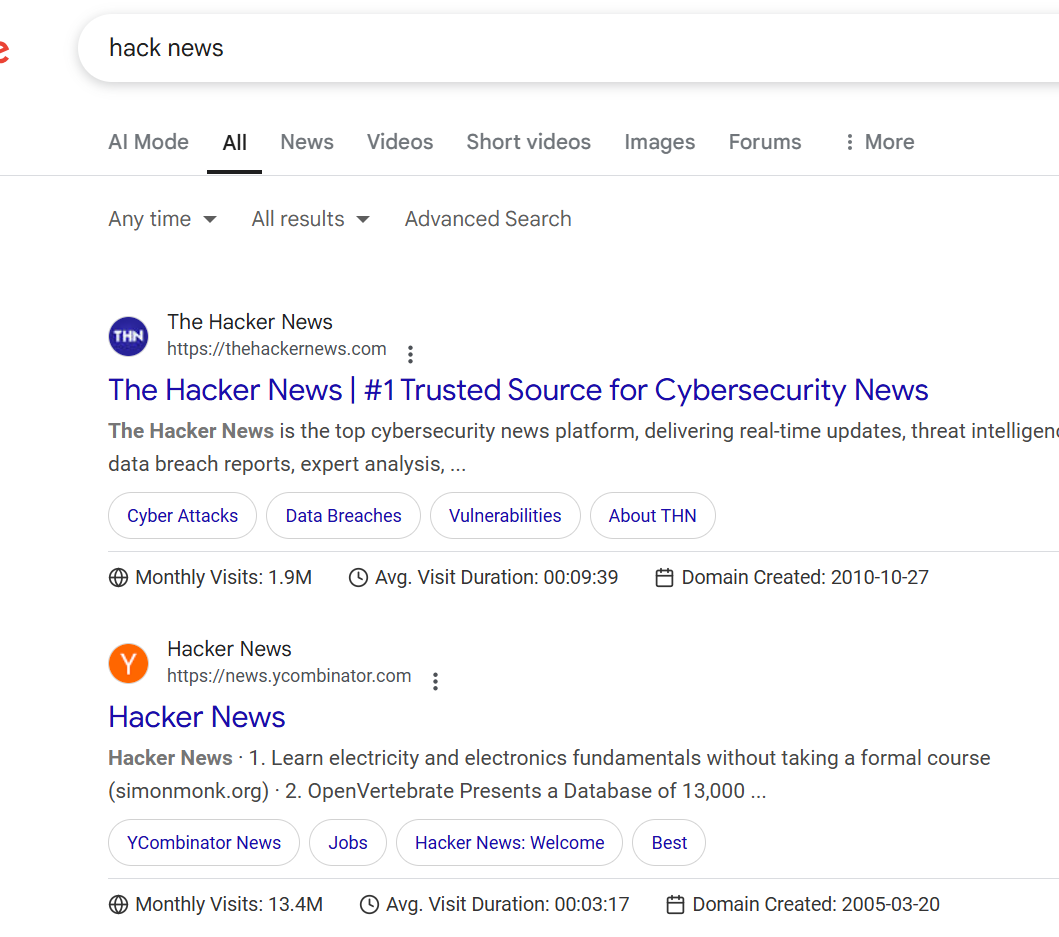The width and height of the screenshot is (1059, 937).
Task: Click the snippet starting 'The Hacker News is the top'
Action: (584, 447)
